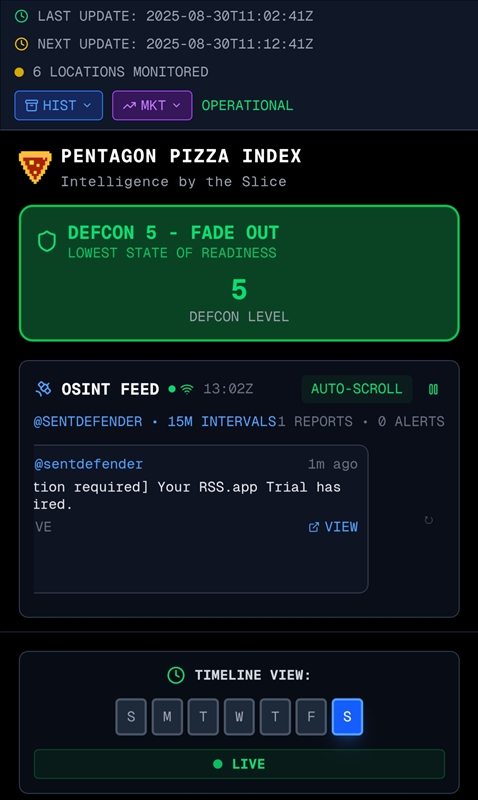The height and width of the screenshot is (800, 478).
Task: Expand the chevron on the MKT button
Action: click(x=177, y=106)
